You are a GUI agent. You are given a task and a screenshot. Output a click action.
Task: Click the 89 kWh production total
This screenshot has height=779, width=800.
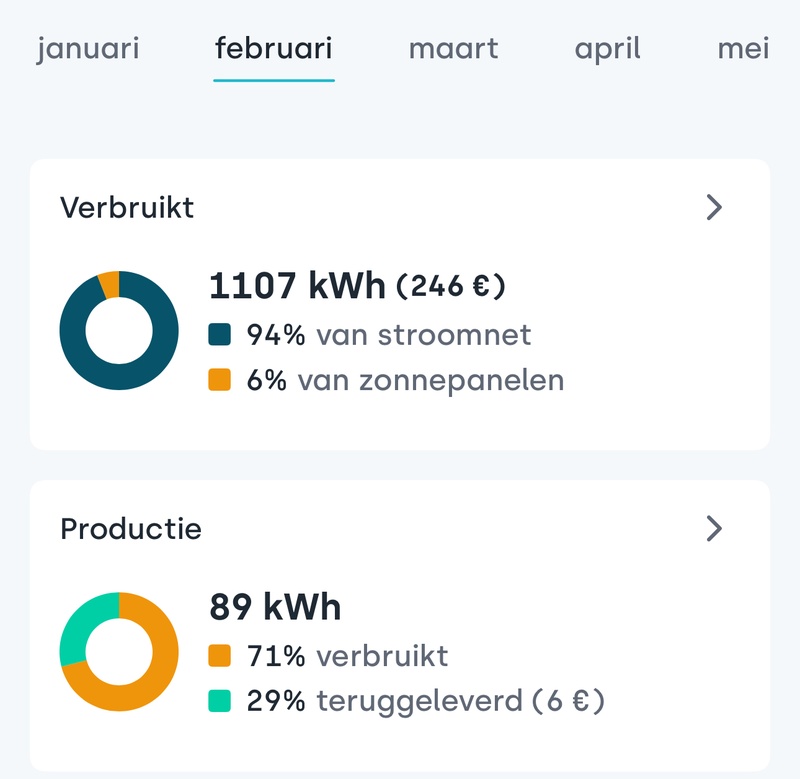tap(275, 607)
